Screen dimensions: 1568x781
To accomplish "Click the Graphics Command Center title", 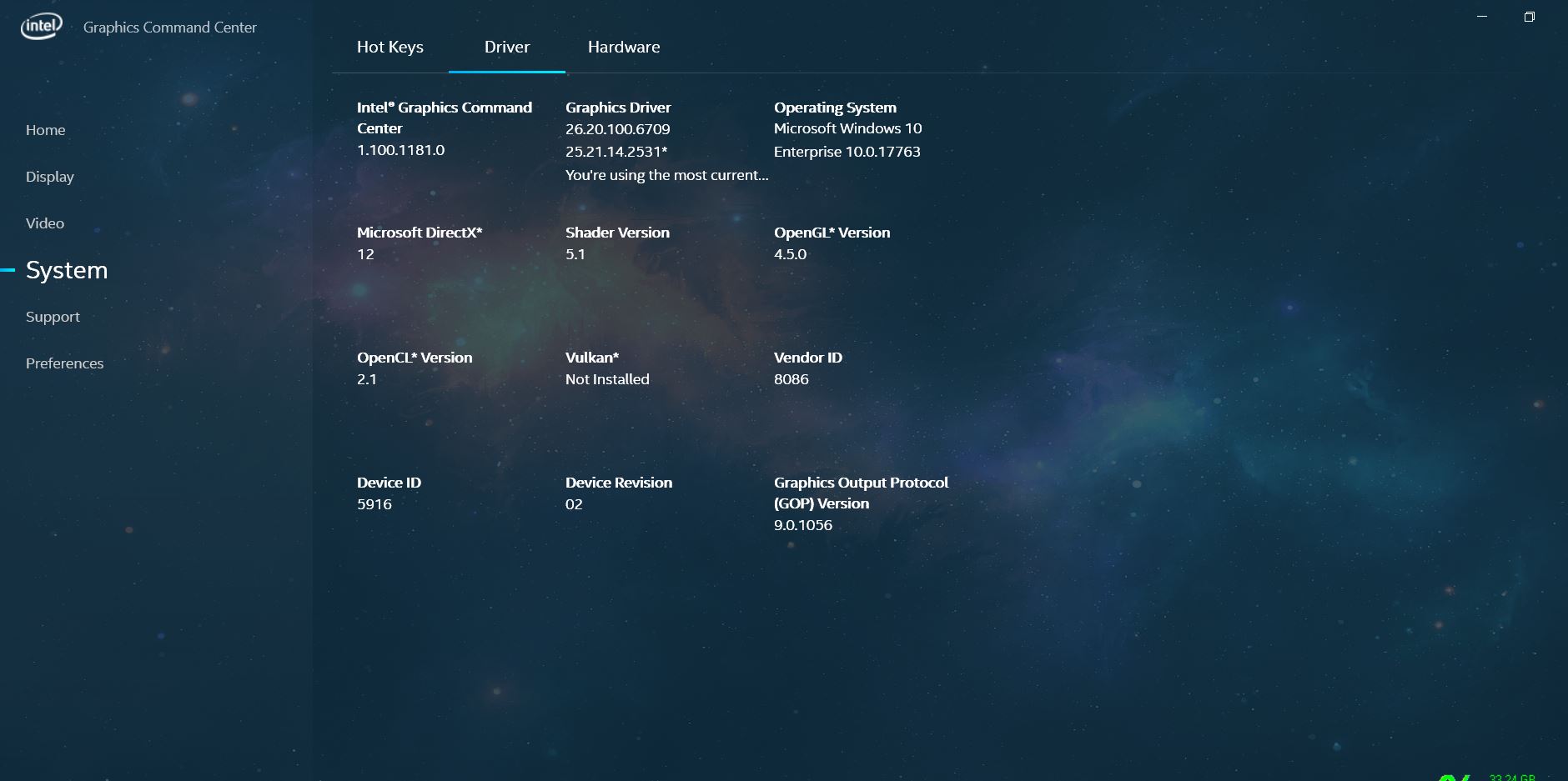I will pos(170,28).
